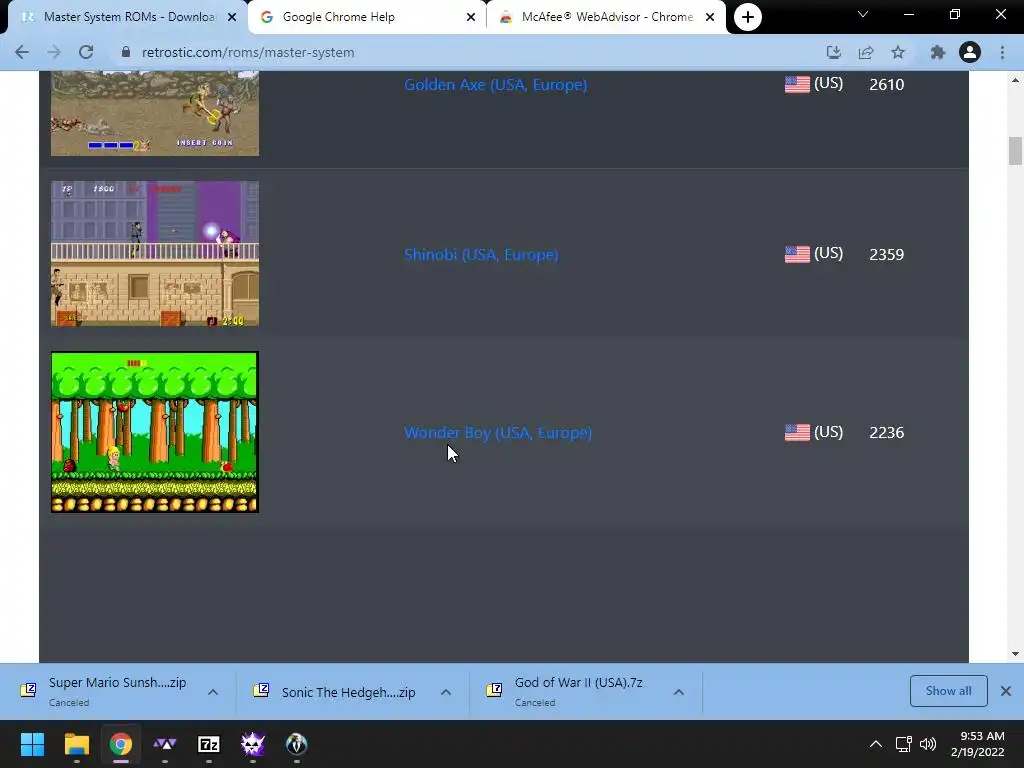
Task: Open the purple triangles taskbar app
Action: 165,744
